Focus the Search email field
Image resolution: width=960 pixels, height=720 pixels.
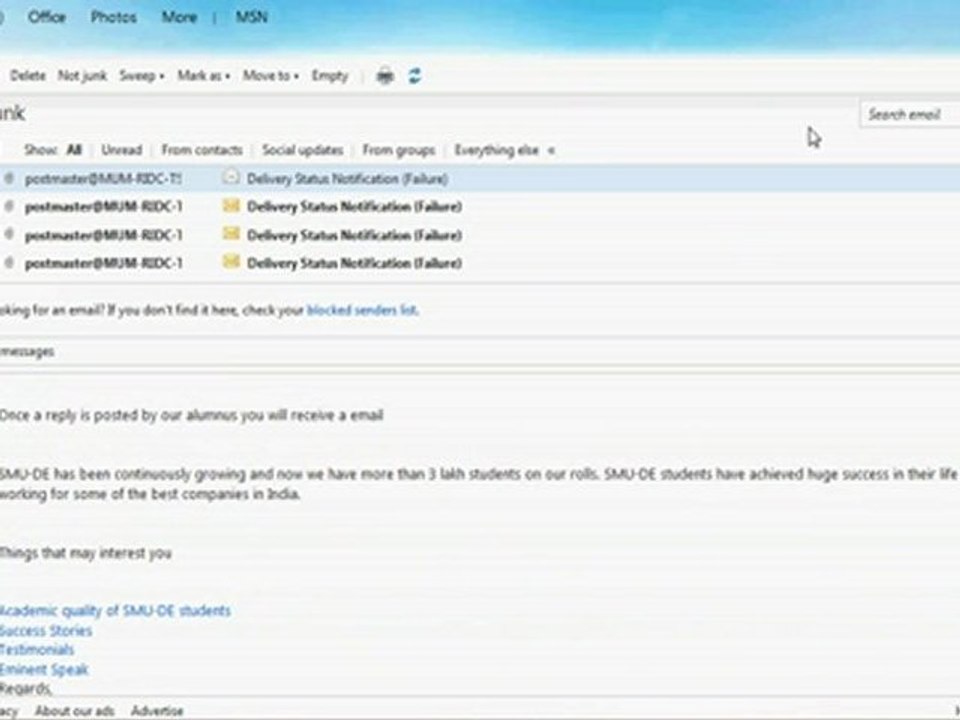910,114
